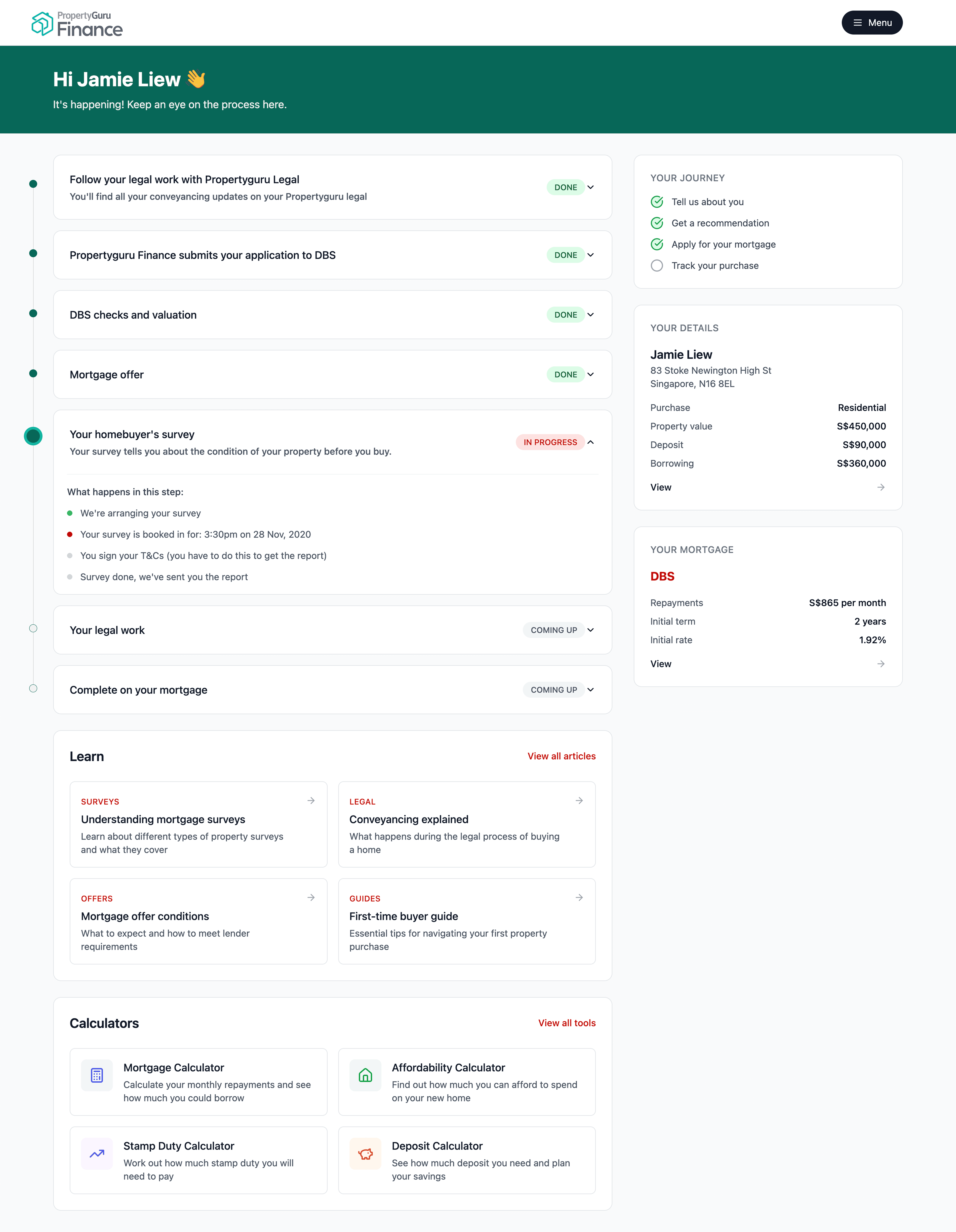This screenshot has width=956, height=1232.
Task: Click arrow next to View in Your Details
Action: [880, 487]
